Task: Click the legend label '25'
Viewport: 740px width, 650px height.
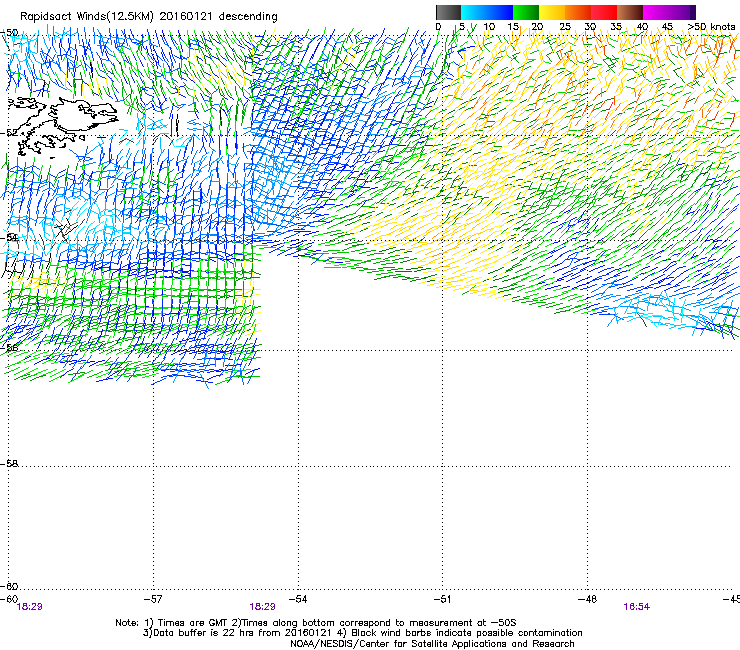Action: coord(565,27)
